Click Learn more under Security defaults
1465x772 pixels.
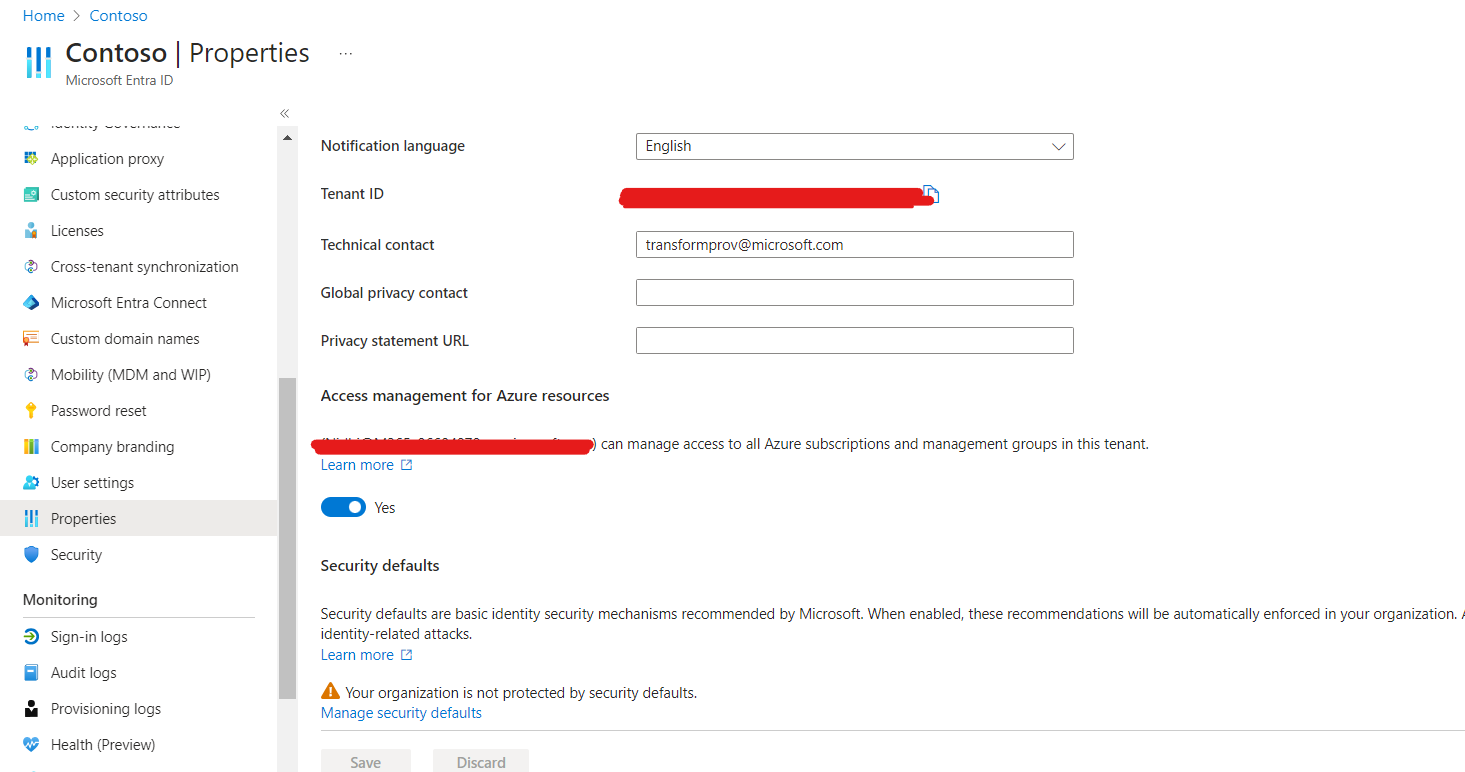tap(358, 654)
